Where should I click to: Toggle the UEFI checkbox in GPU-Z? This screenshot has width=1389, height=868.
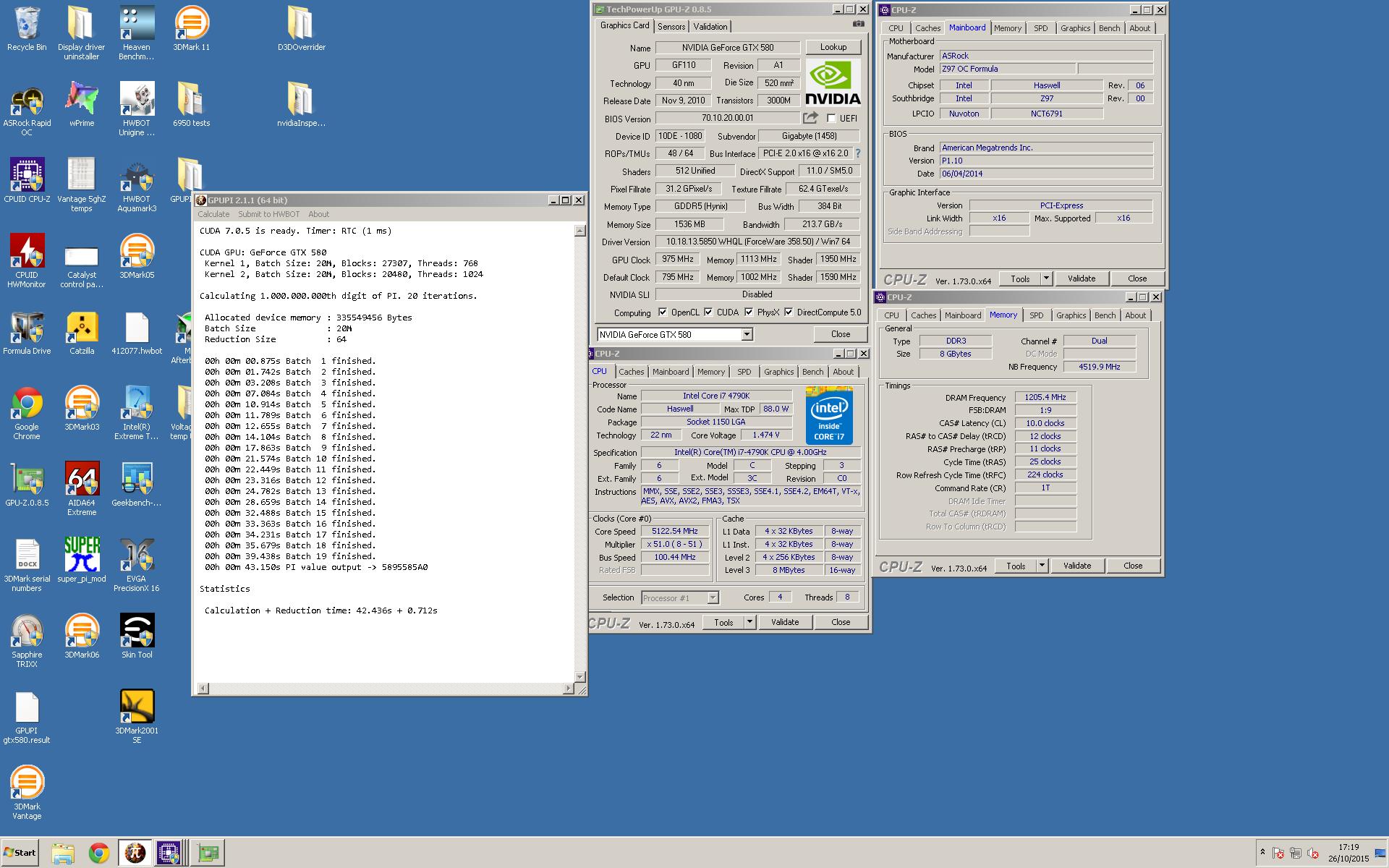831,119
